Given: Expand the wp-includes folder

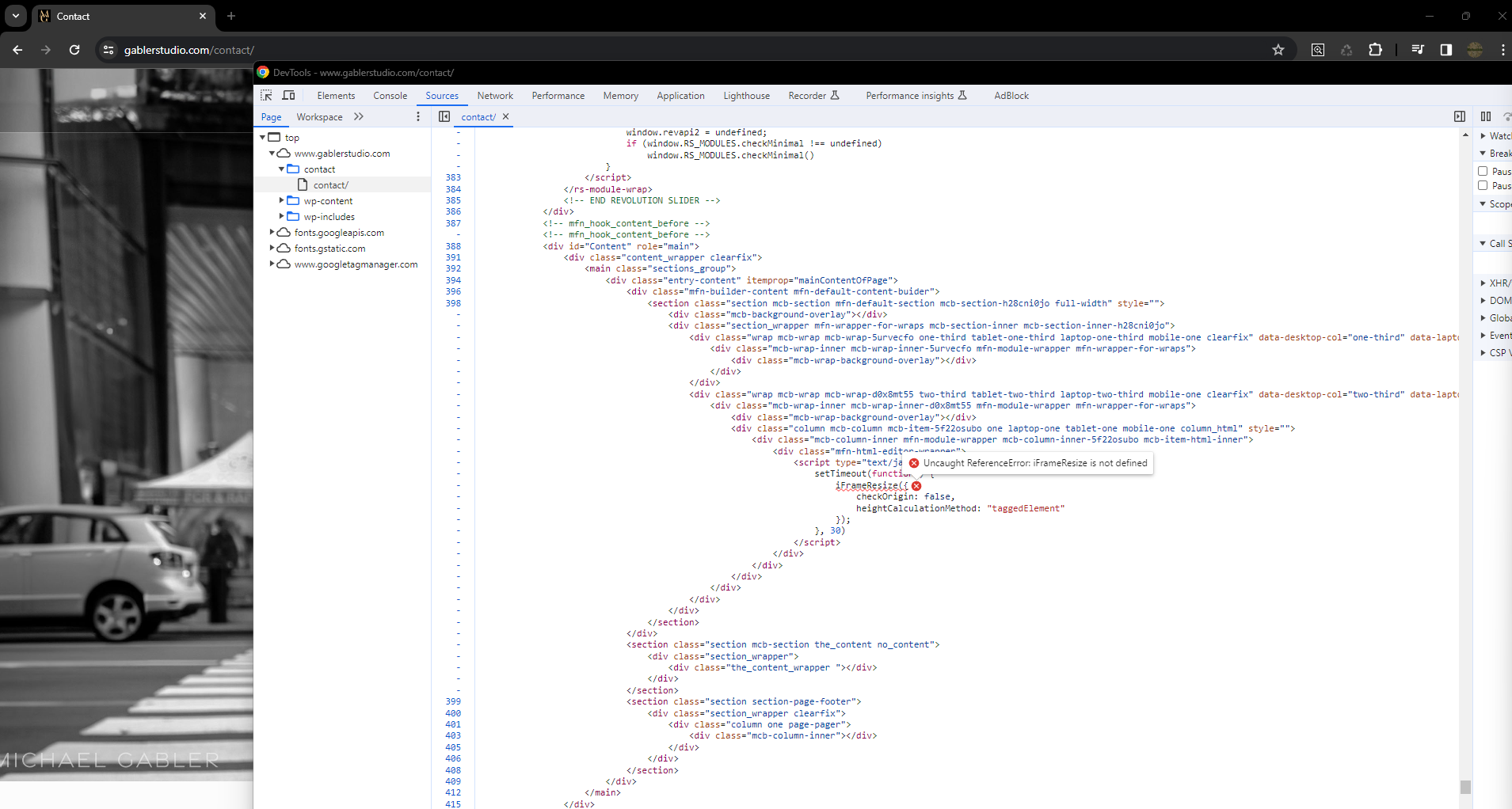Looking at the screenshot, I should 281,216.
